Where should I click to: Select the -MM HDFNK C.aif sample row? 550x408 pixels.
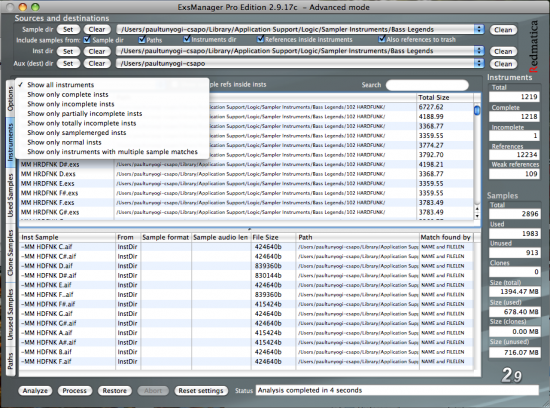[x=246, y=247]
